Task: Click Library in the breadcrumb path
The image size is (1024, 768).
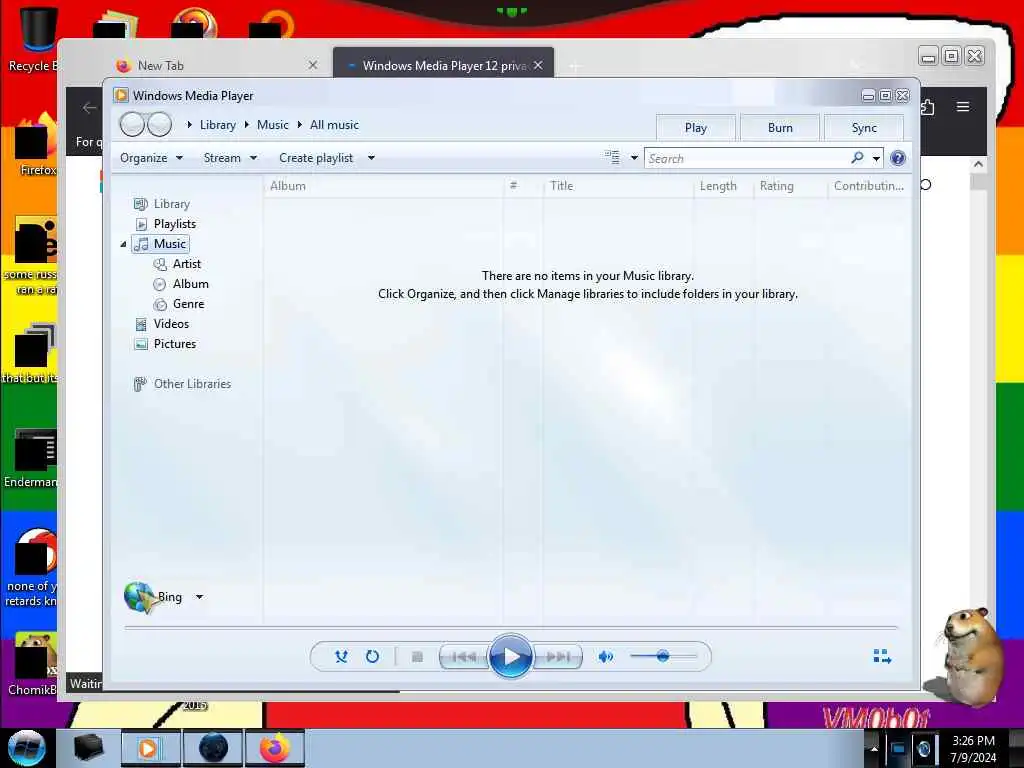Action: pyautogui.click(x=217, y=125)
